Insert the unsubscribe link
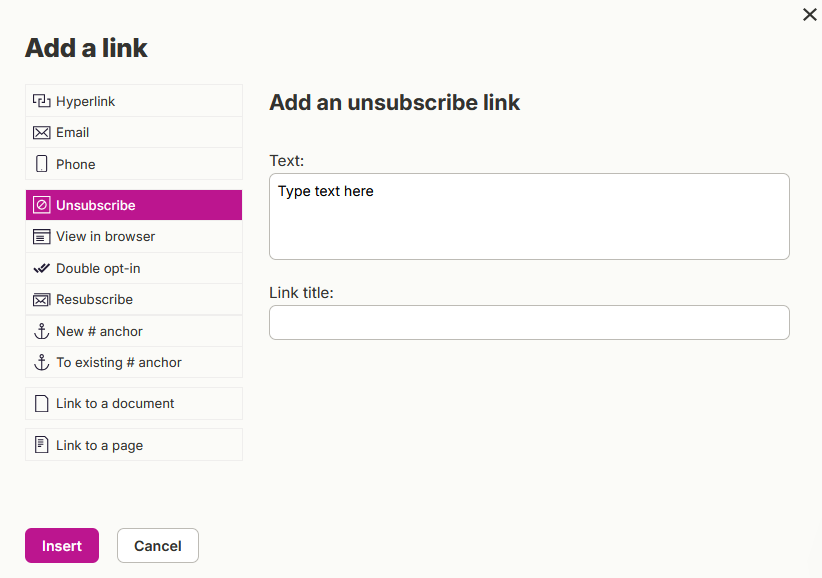Image resolution: width=822 pixels, height=578 pixels. click(62, 546)
